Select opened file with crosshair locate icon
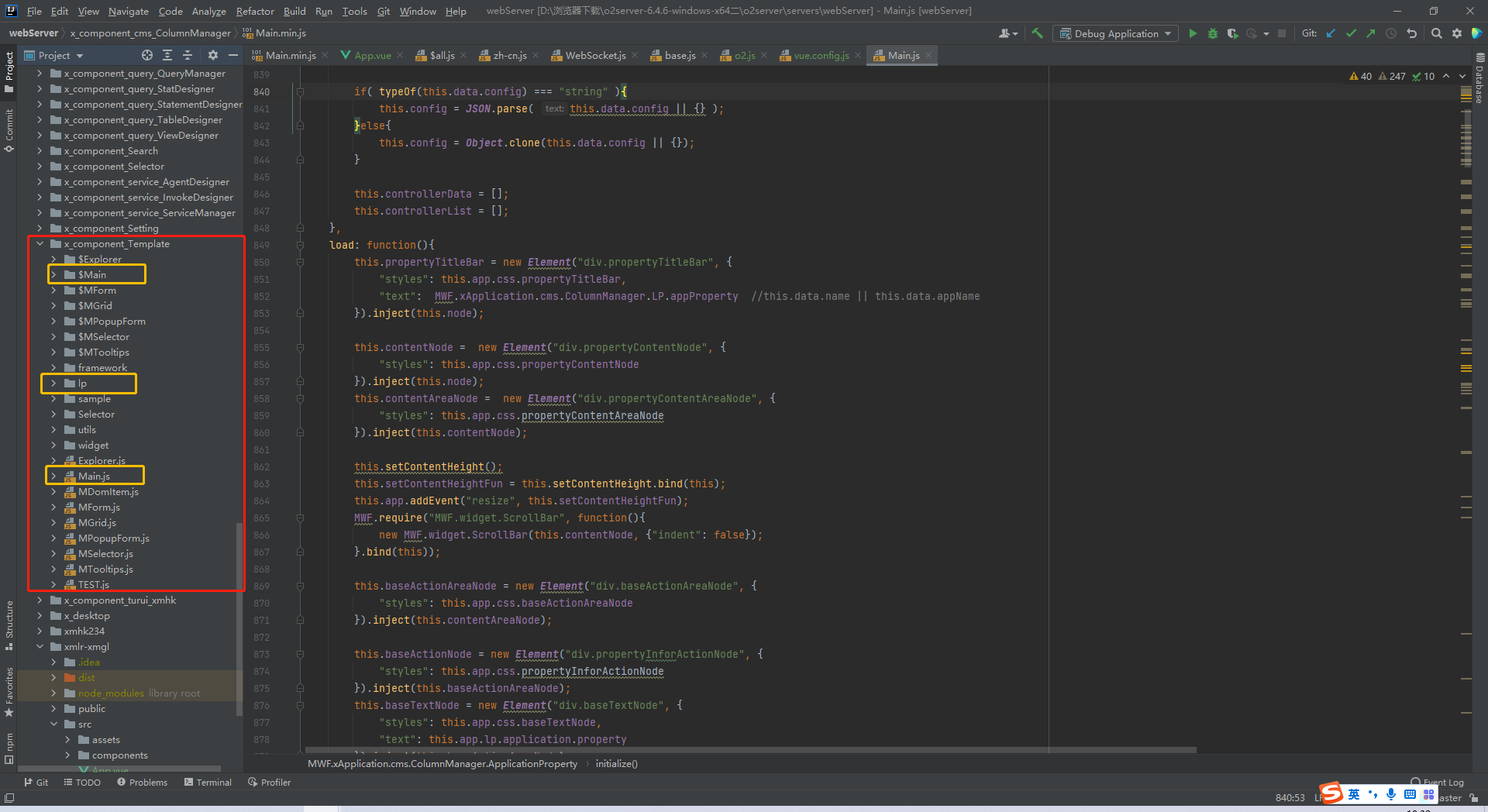Image resolution: width=1488 pixels, height=812 pixels. (147, 55)
